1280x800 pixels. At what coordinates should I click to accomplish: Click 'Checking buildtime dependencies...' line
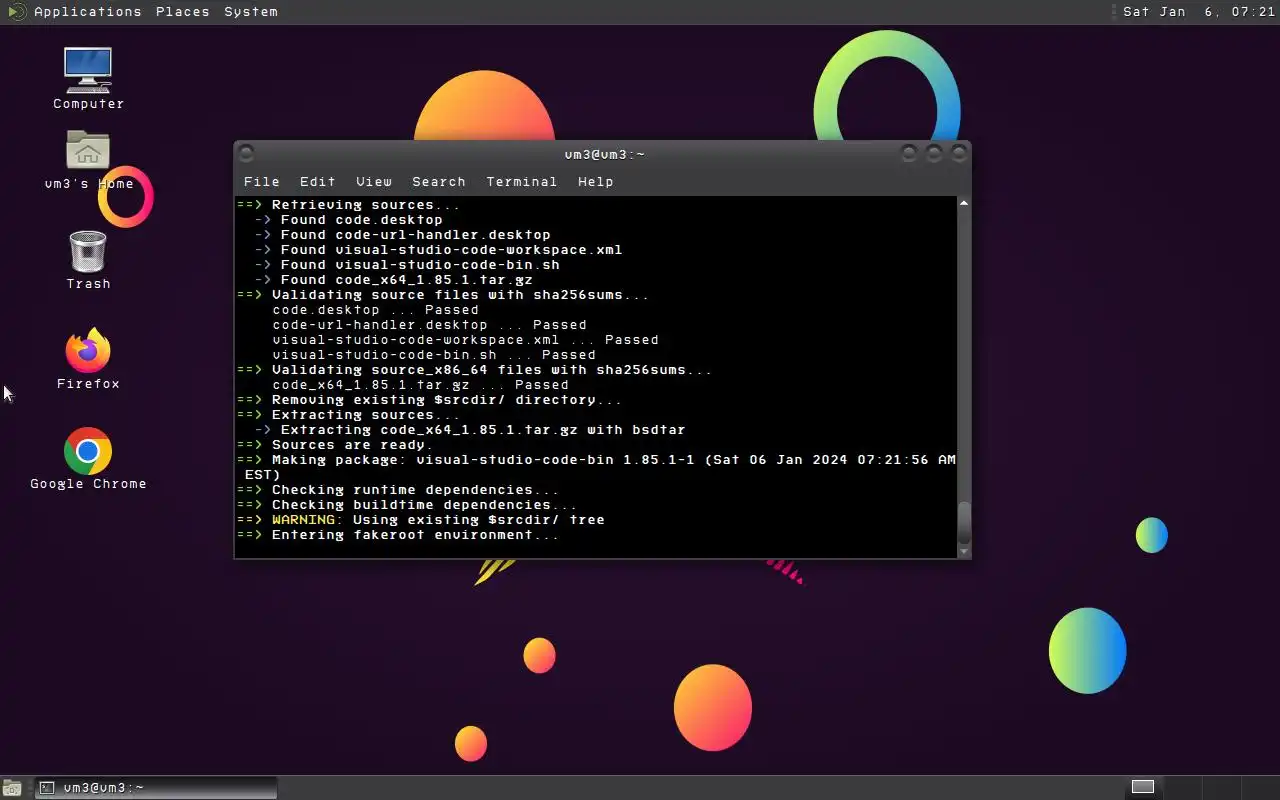[407, 505]
